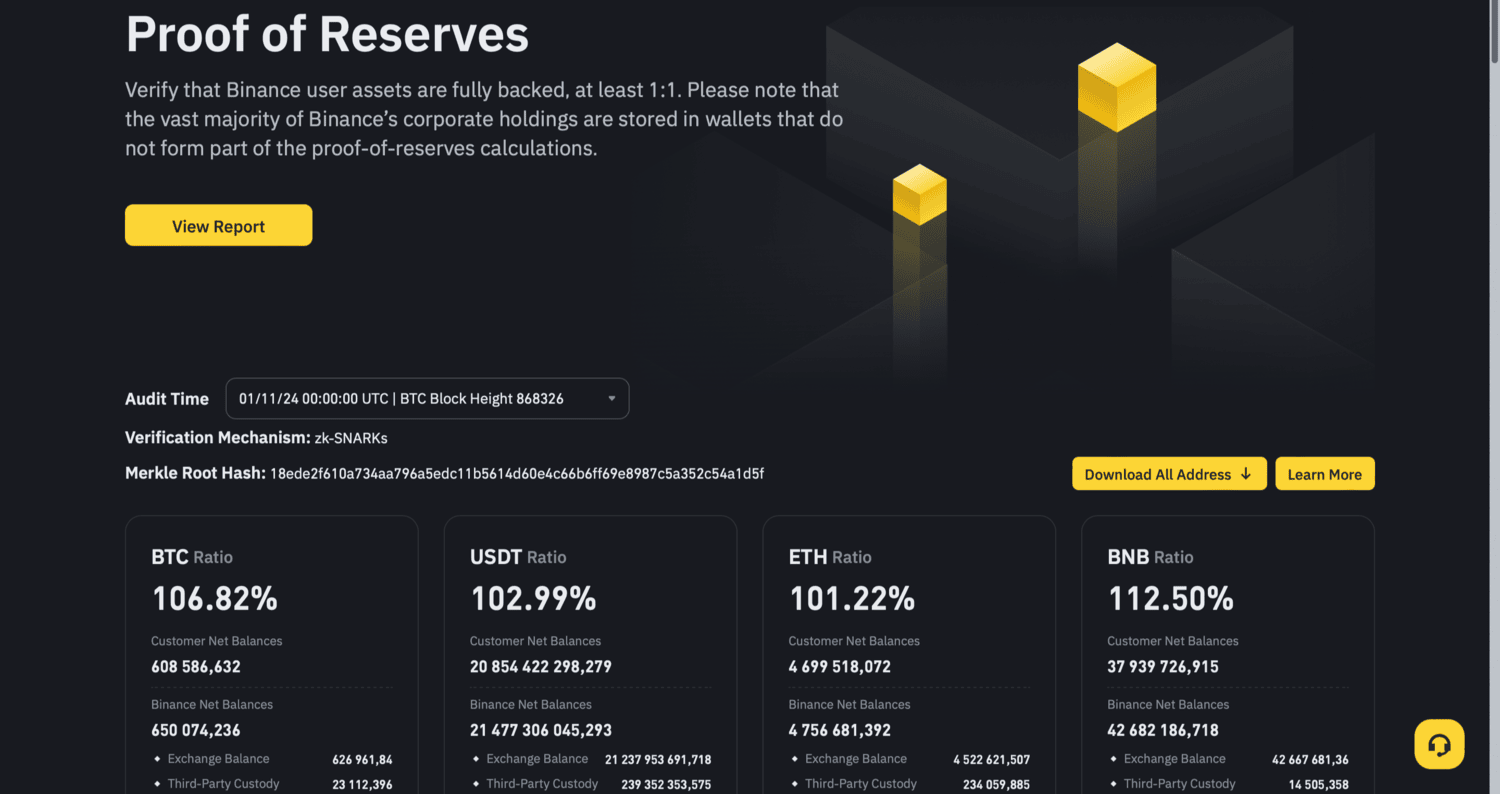Select the BTC Ratio card heading
Image resolution: width=1500 pixels, height=794 pixels.
point(192,557)
